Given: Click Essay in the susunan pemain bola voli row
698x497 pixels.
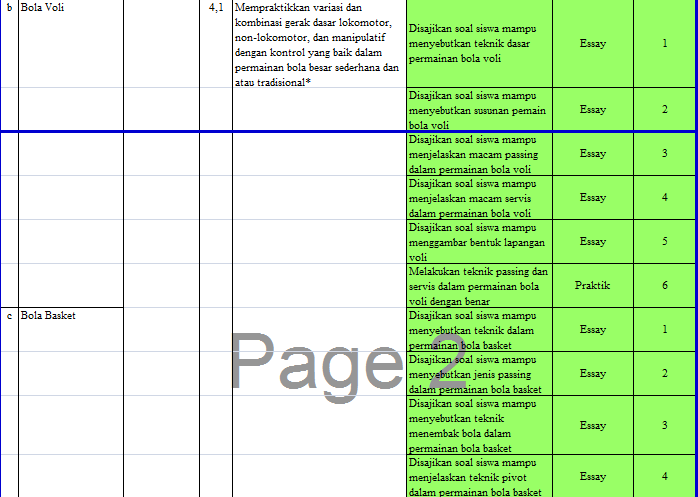Looking at the screenshot, I should pyautogui.click(x=592, y=110).
